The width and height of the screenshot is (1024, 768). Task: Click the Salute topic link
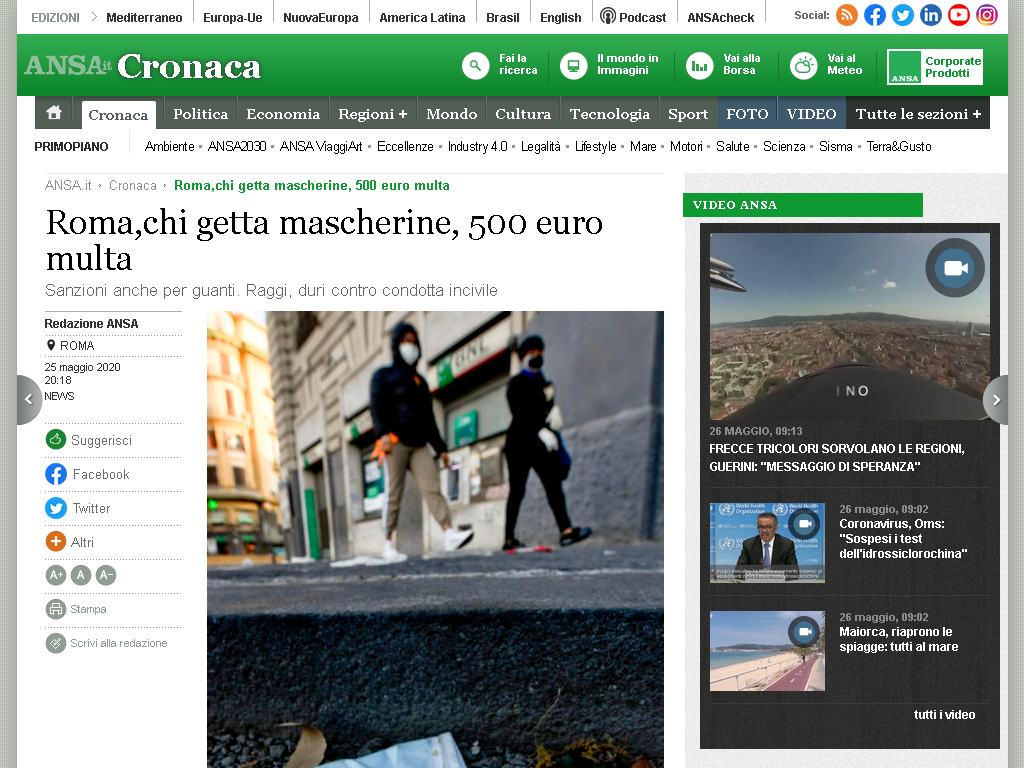pyautogui.click(x=733, y=146)
